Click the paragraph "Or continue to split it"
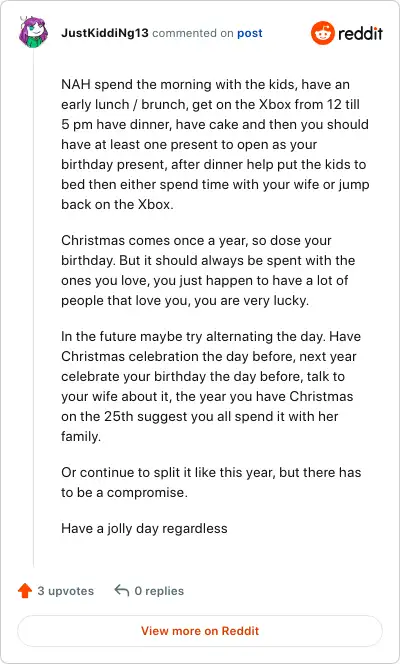Screen dimensions: 400x664 tap(211, 482)
